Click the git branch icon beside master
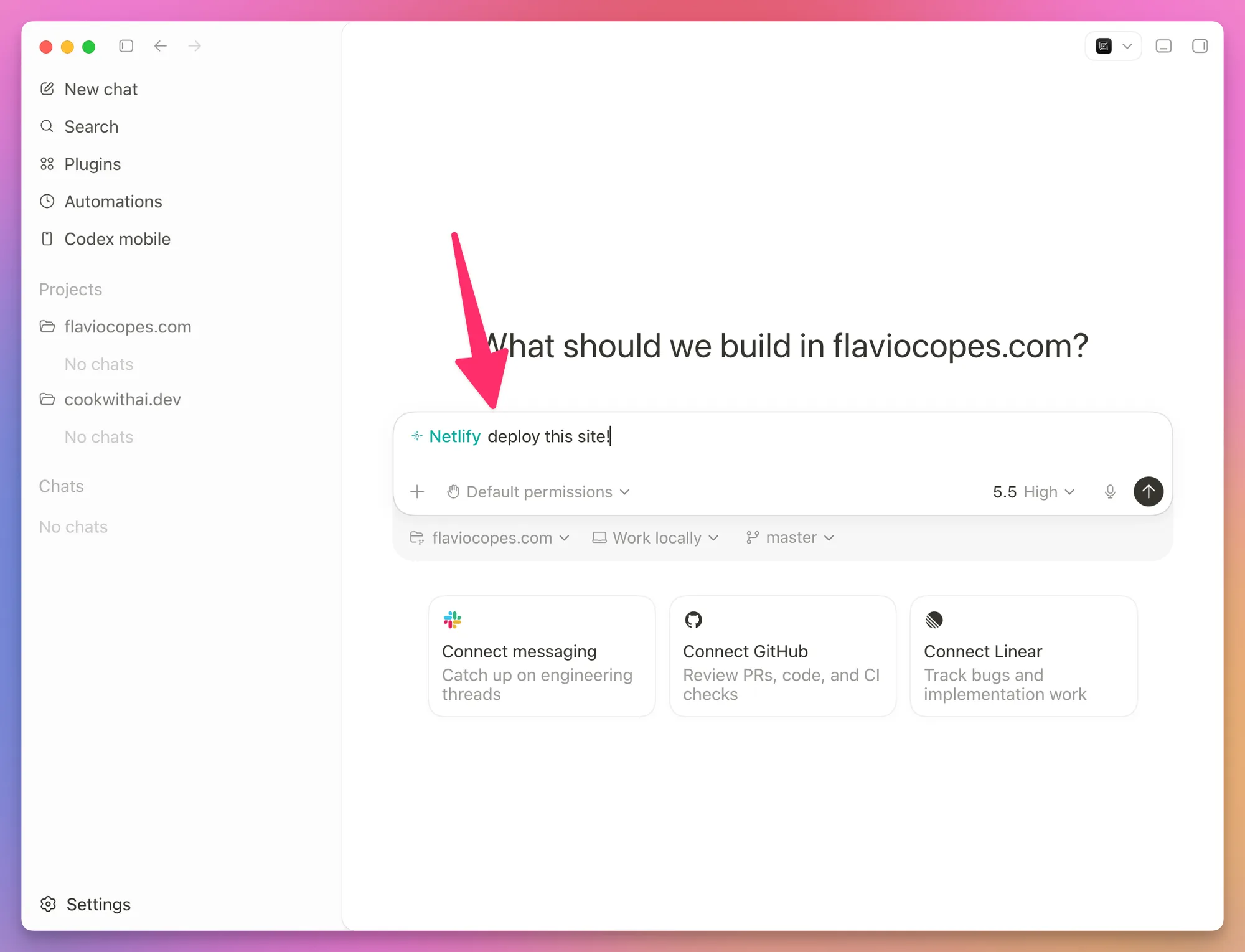Image resolution: width=1245 pixels, height=952 pixels. coord(752,537)
